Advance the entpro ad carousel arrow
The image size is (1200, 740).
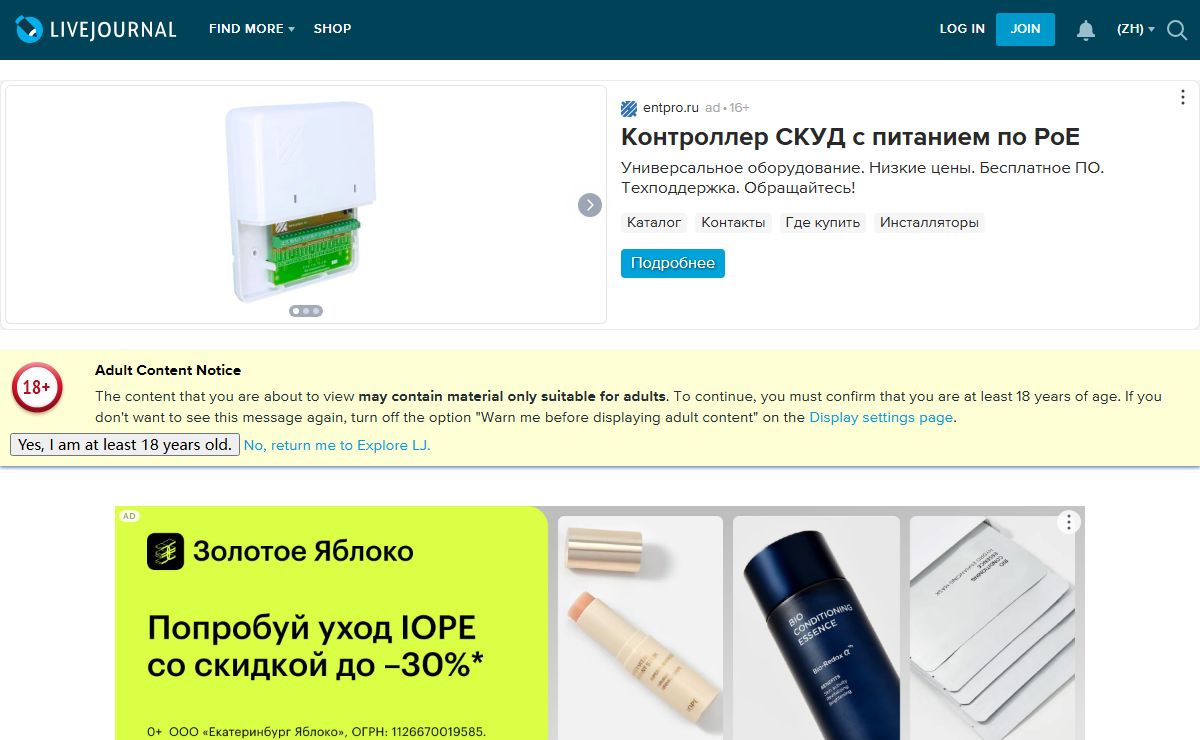(590, 204)
